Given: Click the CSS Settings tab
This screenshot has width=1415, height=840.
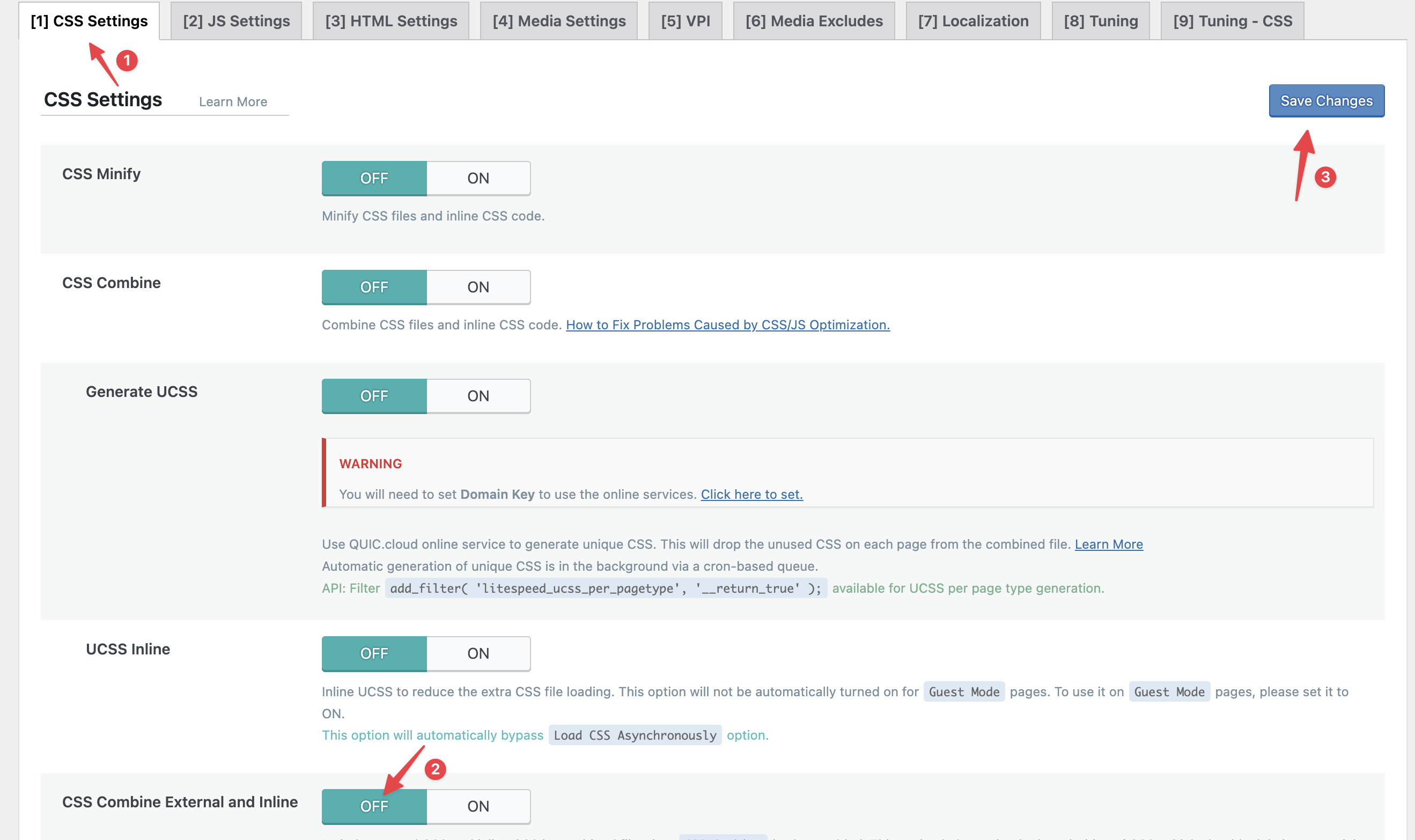Looking at the screenshot, I should tap(89, 21).
